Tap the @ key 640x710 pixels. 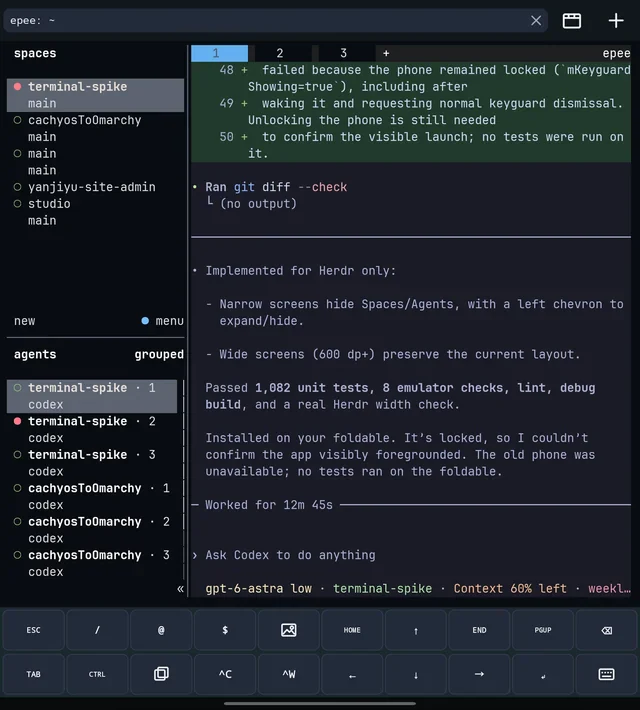[161, 630]
